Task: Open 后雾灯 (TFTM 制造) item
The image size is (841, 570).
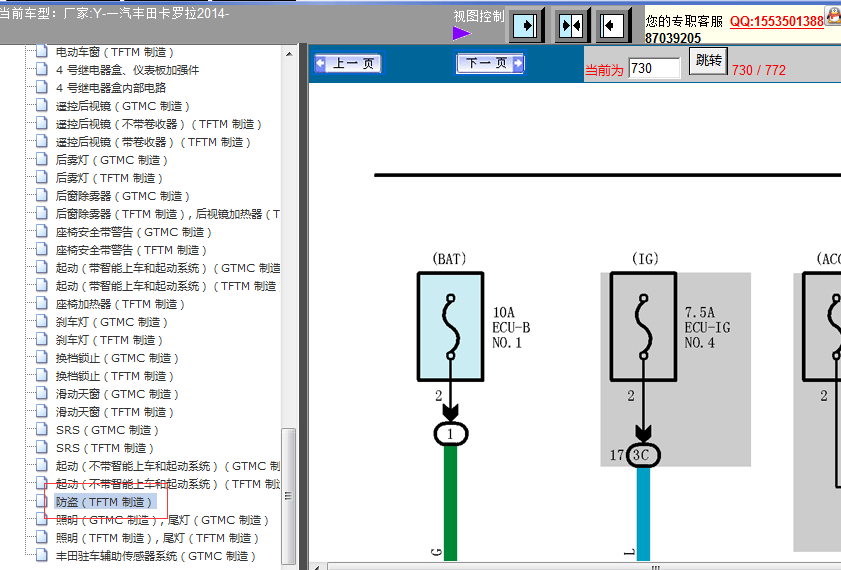Action: click(109, 178)
